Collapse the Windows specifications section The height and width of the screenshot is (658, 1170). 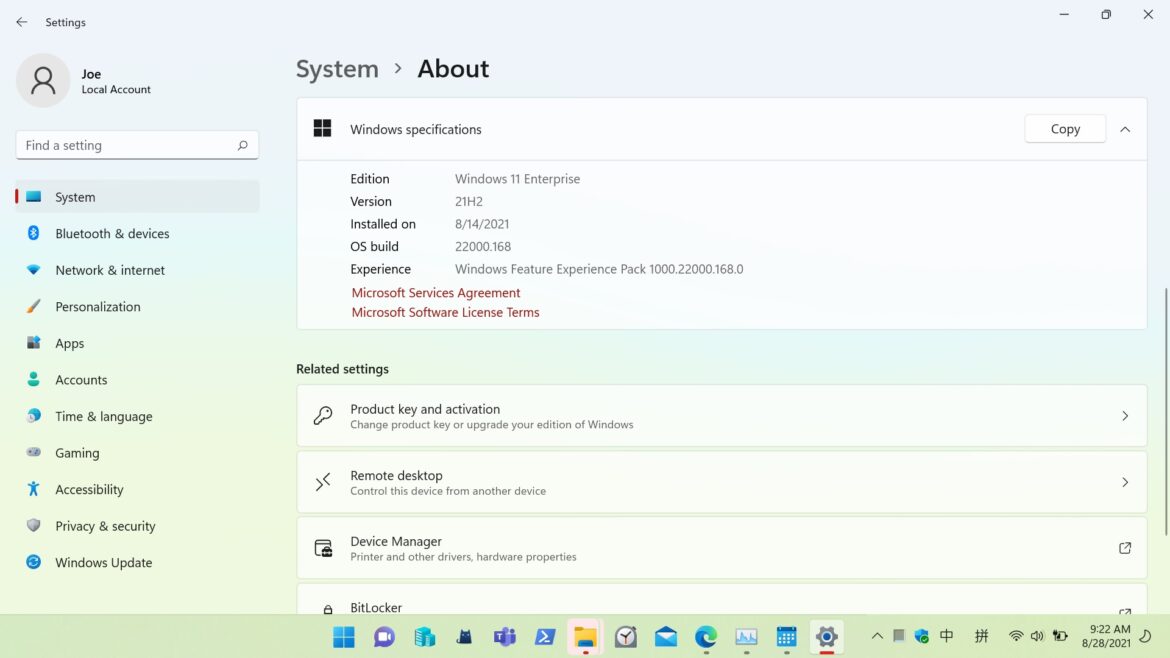point(1125,129)
